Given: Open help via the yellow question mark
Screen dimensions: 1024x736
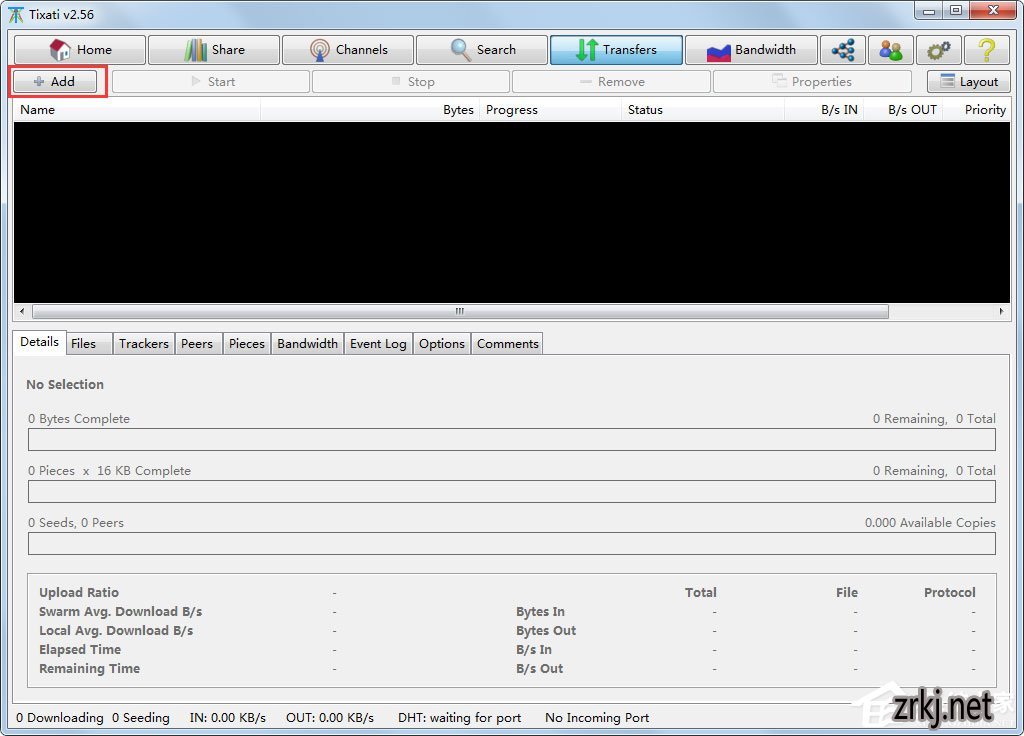Looking at the screenshot, I should click(x=987, y=50).
